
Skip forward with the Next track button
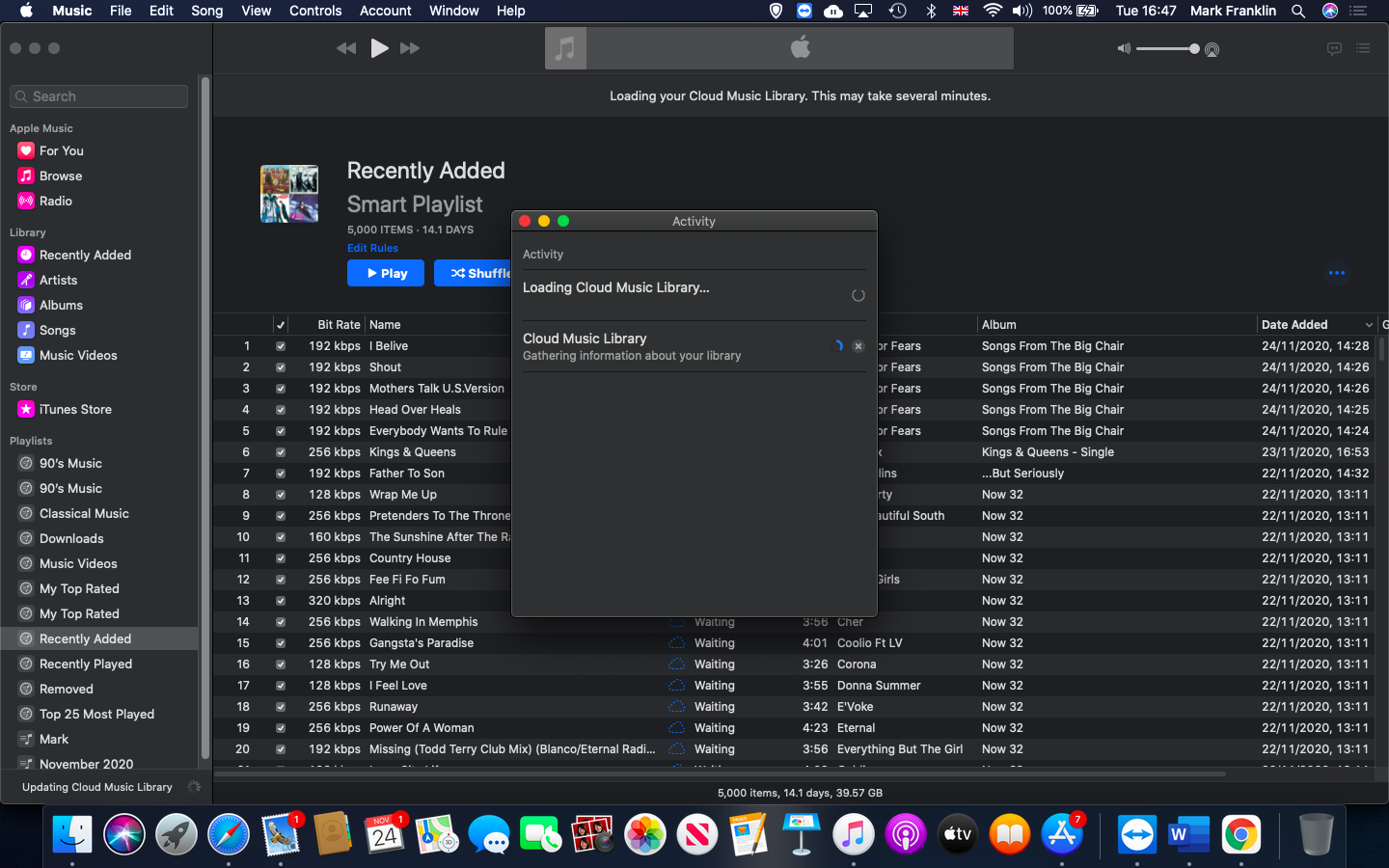(410, 48)
